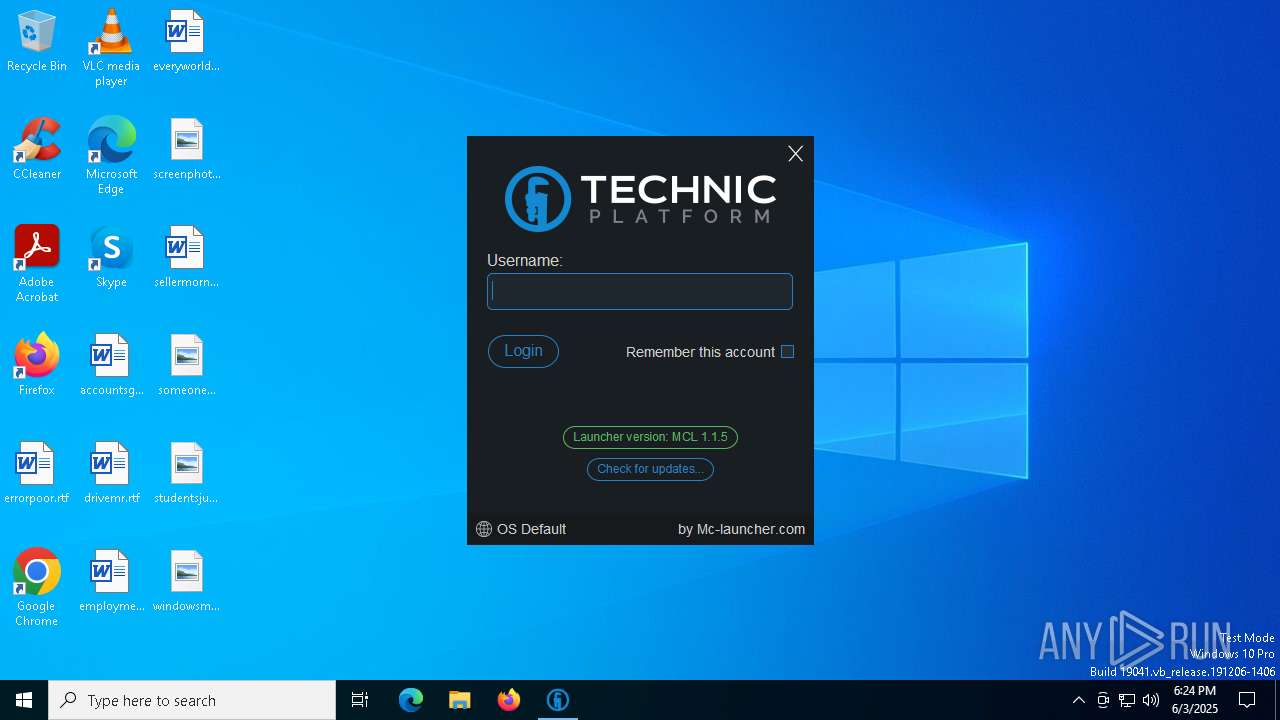Open the taskbar clock and date

[x=1195, y=700]
